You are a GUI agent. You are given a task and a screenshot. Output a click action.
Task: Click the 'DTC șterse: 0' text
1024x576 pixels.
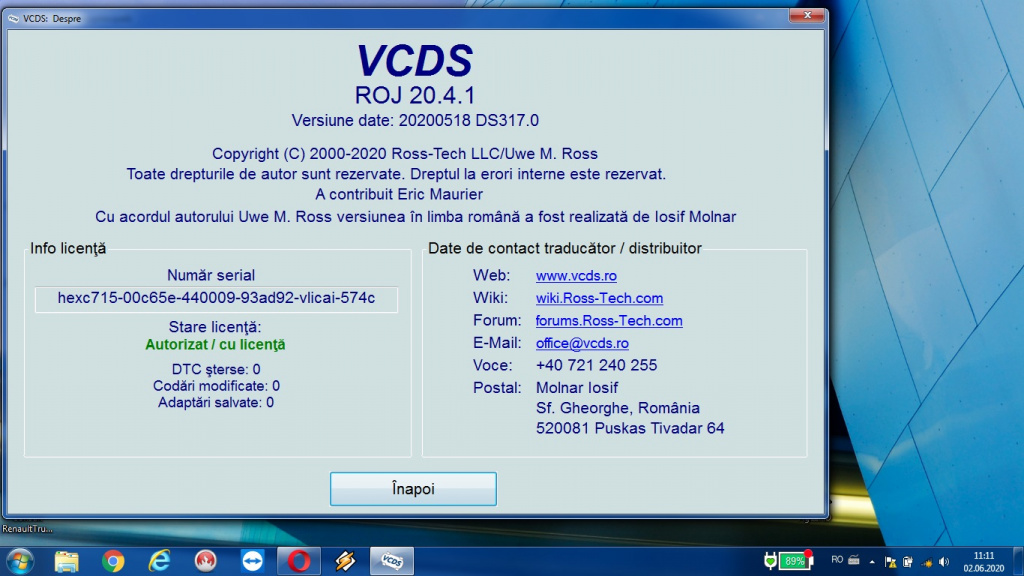click(216, 369)
